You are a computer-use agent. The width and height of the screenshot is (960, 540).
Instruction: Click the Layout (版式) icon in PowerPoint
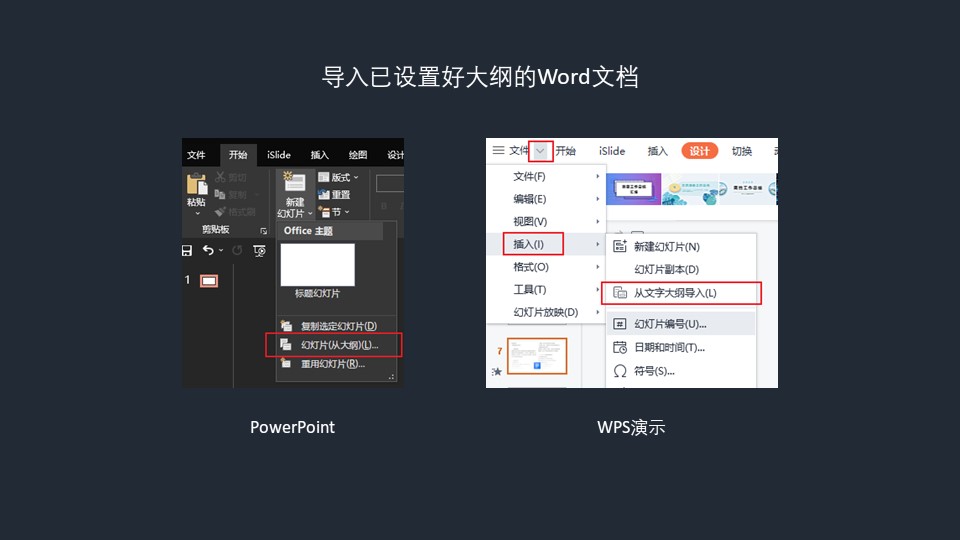click(324, 177)
